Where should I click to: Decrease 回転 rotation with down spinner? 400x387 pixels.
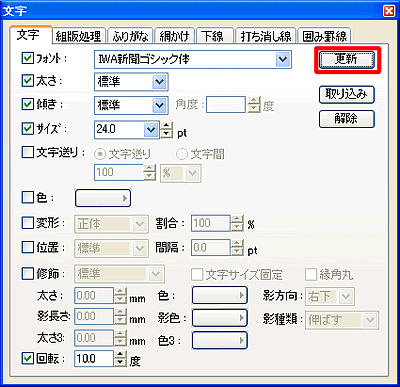[x=120, y=363]
